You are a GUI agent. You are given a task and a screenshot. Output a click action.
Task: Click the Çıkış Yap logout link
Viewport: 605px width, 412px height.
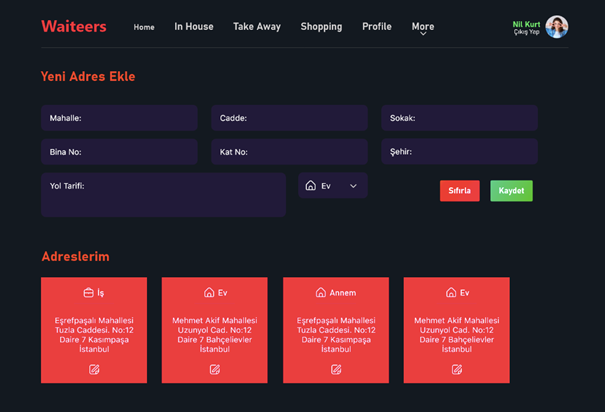tap(526, 33)
